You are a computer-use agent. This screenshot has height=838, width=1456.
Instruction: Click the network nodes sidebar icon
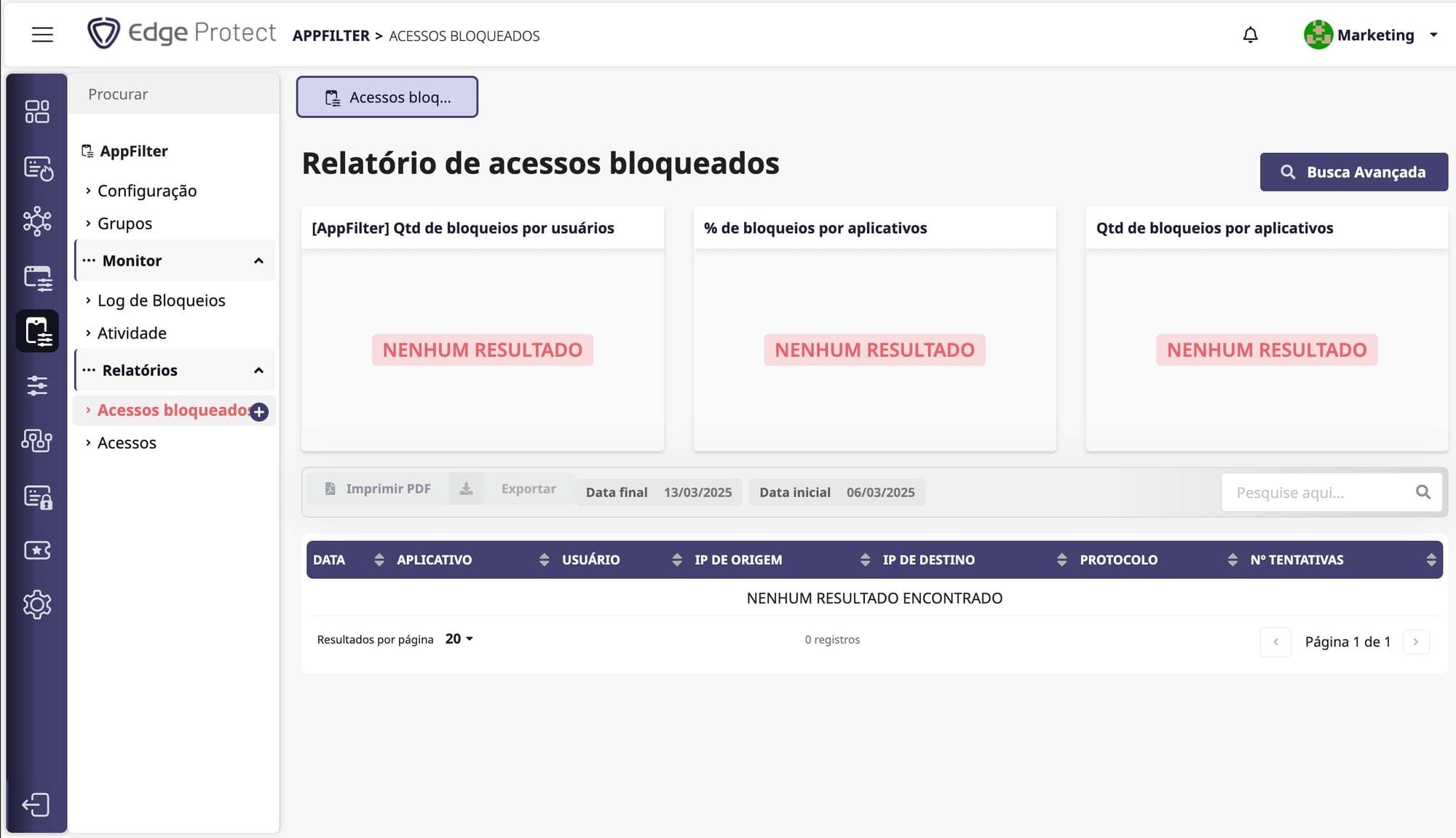pos(37,221)
